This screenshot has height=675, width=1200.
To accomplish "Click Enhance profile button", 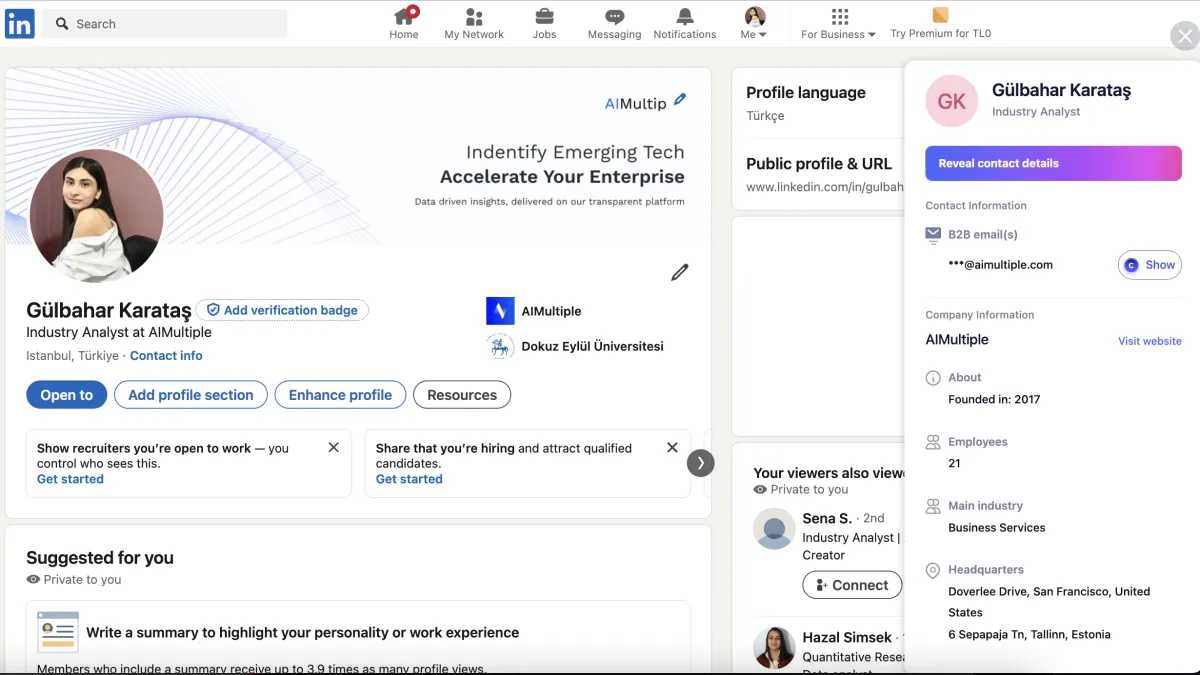I will point(340,395).
